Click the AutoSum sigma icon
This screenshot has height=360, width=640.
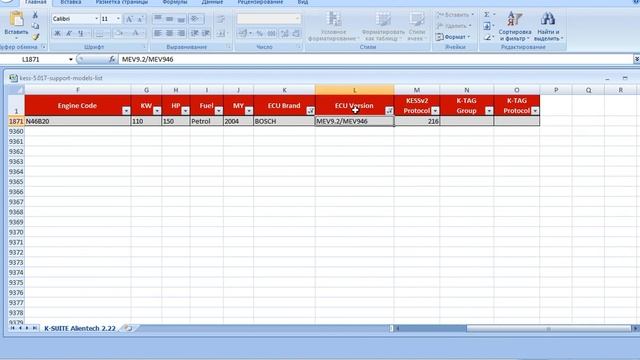coord(487,15)
